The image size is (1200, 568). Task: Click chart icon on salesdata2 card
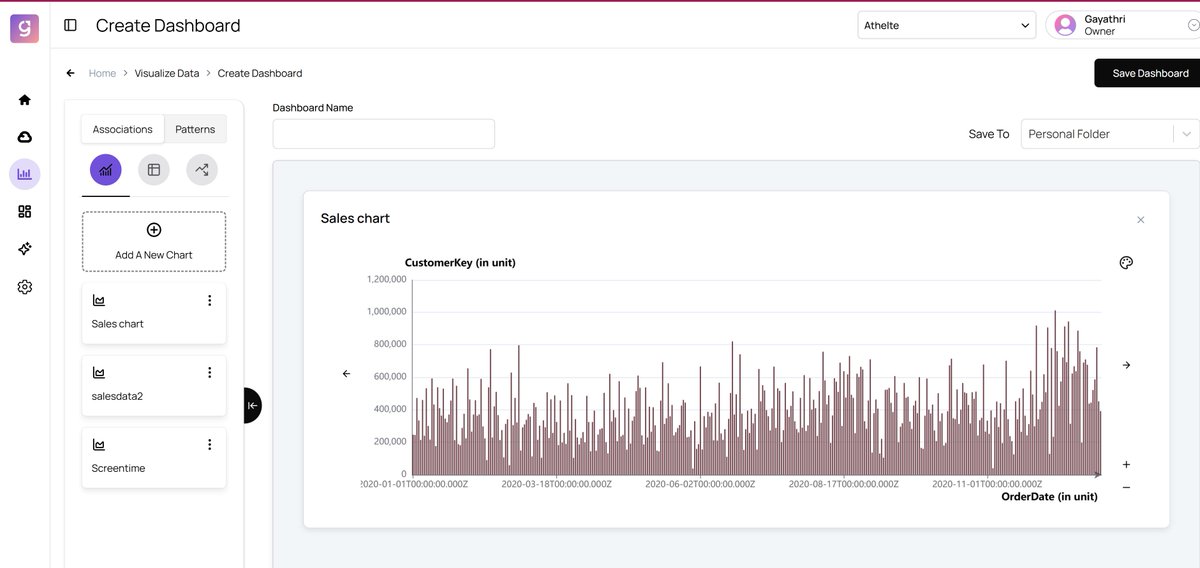[99, 373]
